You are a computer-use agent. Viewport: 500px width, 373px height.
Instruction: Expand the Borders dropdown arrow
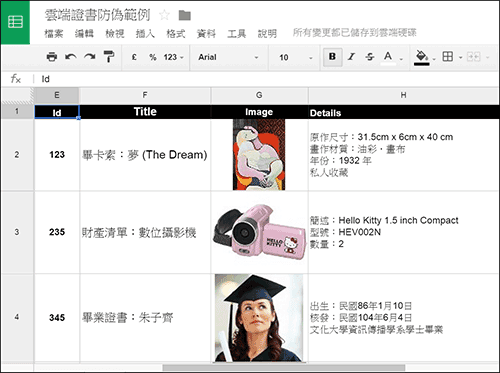point(460,57)
